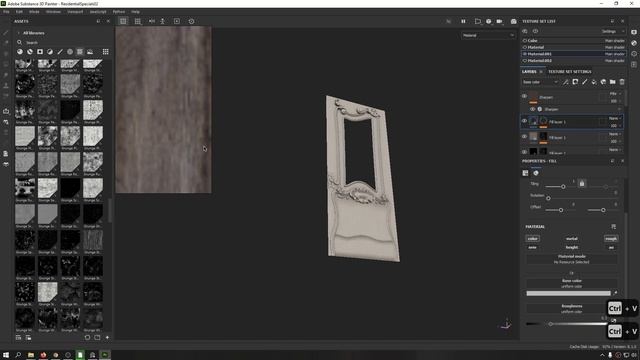Image resolution: width=640 pixels, height=360 pixels.
Task: Open Windows Start button in taskbar
Action: coord(6,355)
